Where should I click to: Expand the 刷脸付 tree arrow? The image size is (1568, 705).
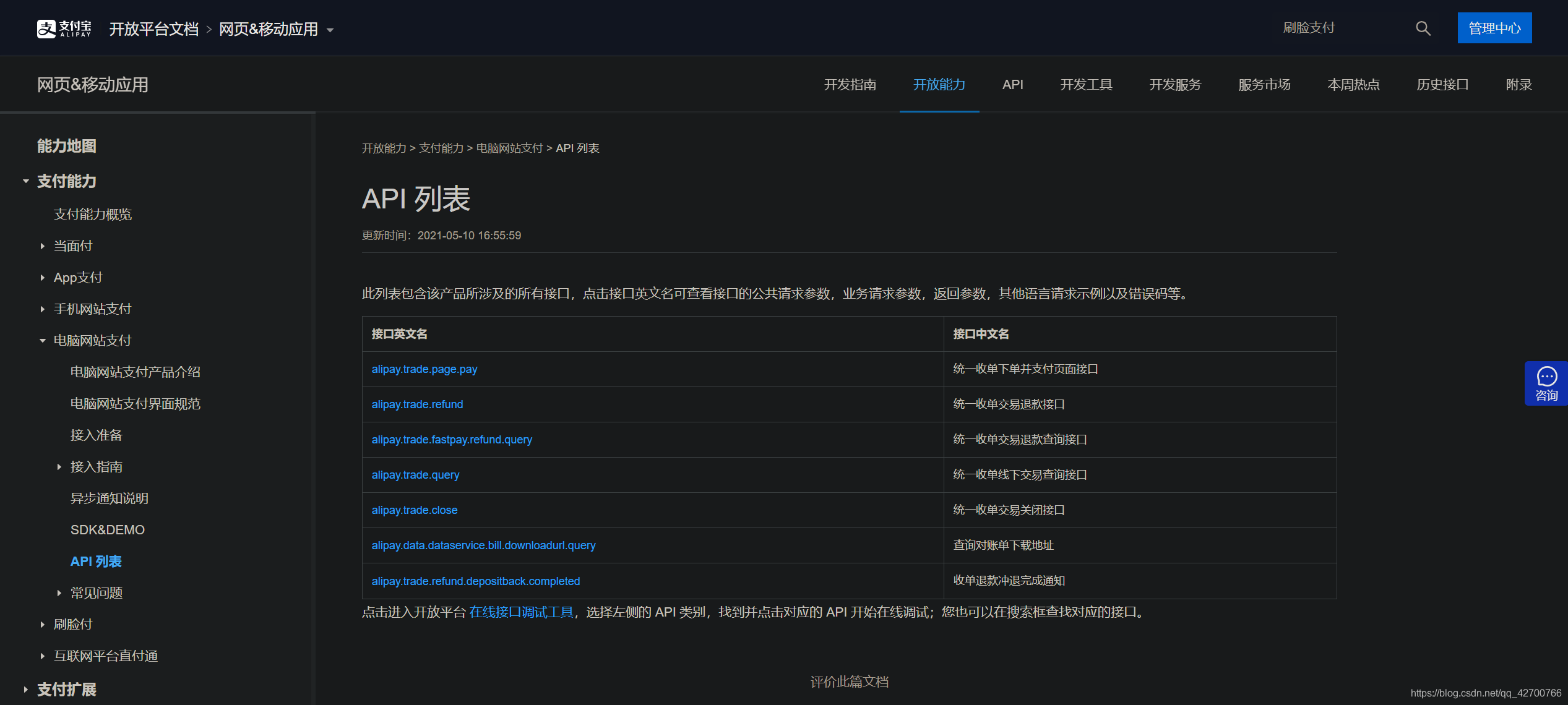pyautogui.click(x=42, y=625)
